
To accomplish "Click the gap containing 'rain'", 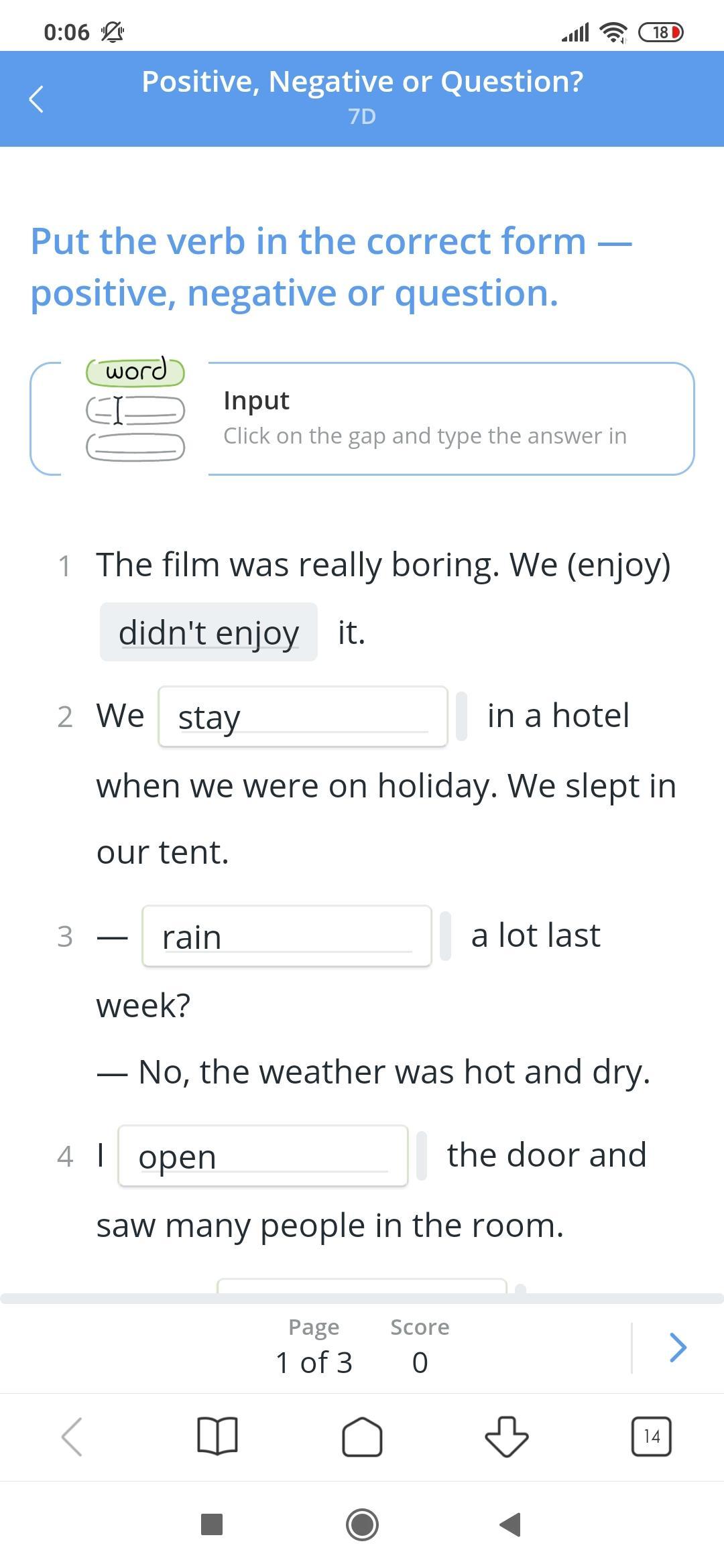I will [x=287, y=936].
